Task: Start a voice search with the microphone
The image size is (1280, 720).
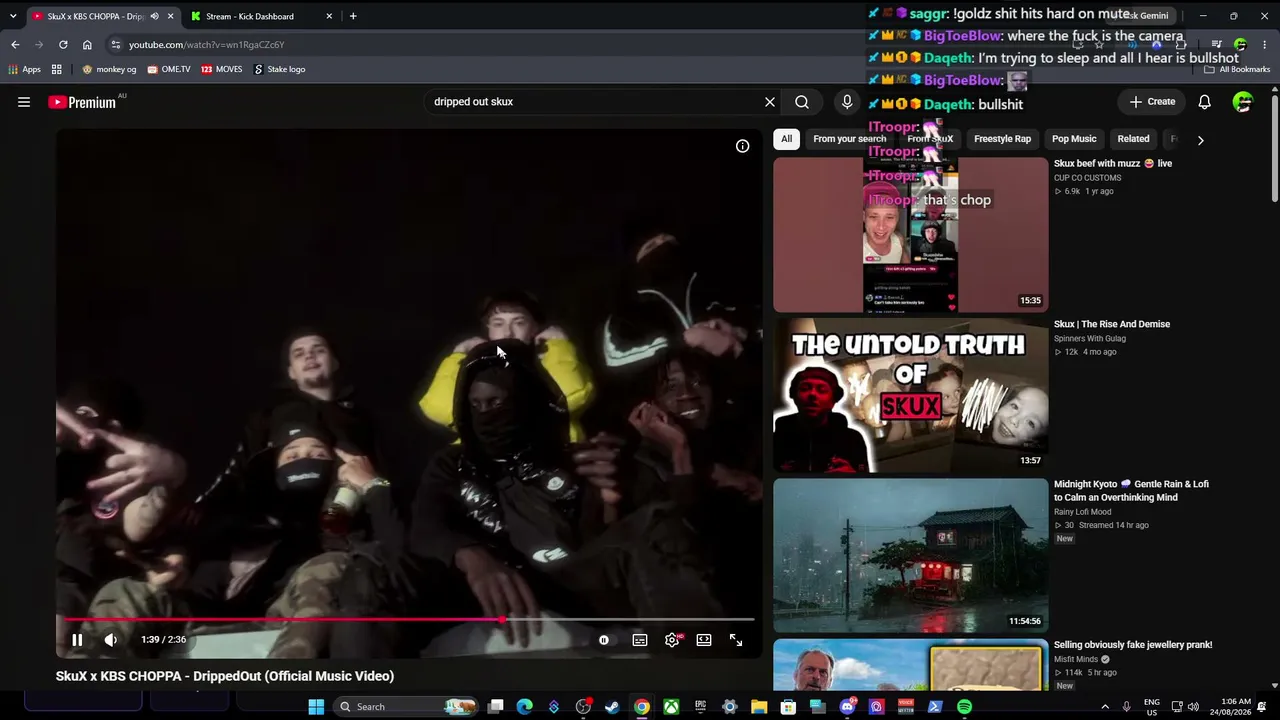Action: (847, 102)
